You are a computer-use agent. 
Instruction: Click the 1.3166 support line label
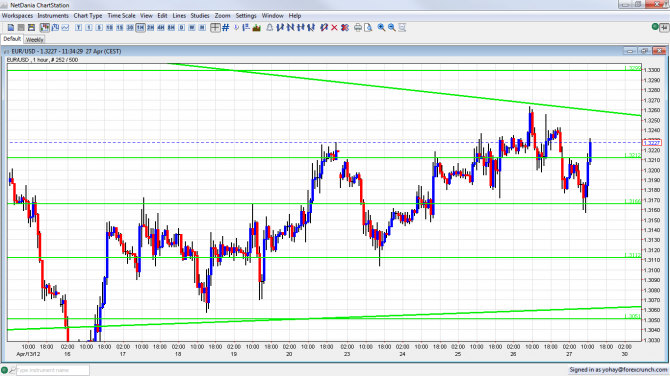coord(632,201)
